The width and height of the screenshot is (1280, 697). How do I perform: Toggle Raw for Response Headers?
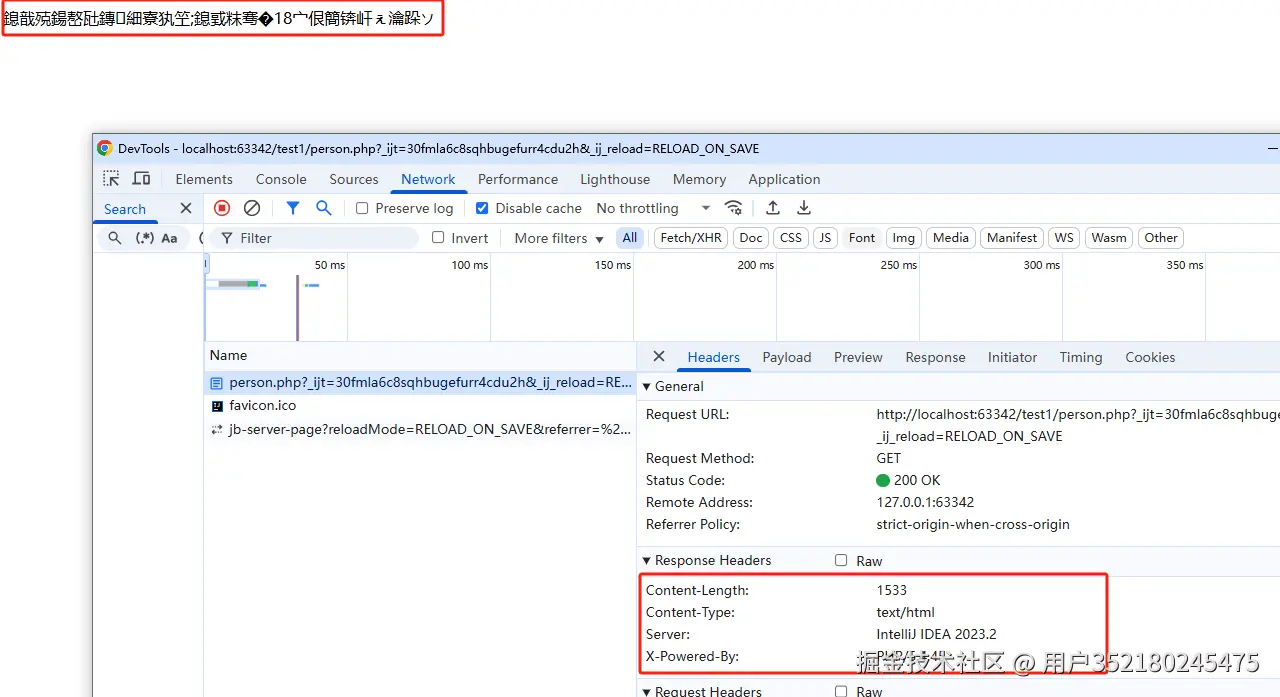point(841,561)
